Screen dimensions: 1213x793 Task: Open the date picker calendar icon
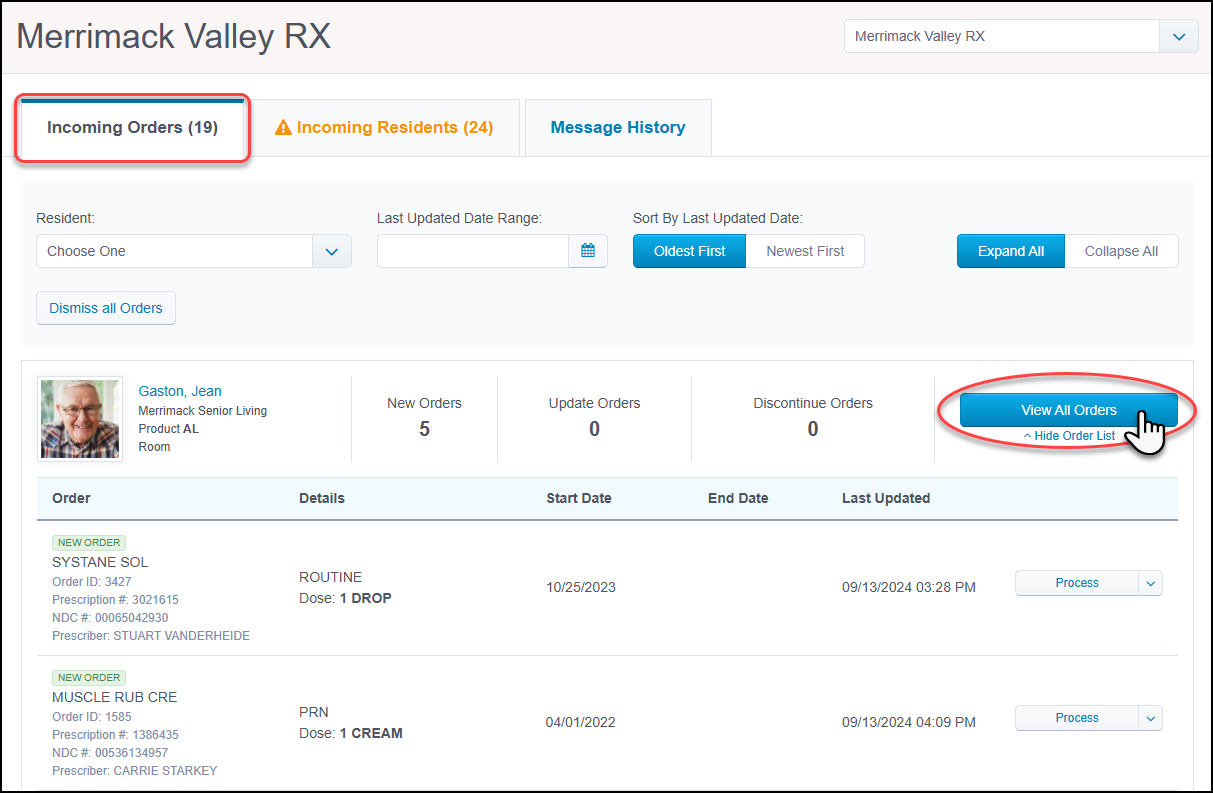pos(589,251)
